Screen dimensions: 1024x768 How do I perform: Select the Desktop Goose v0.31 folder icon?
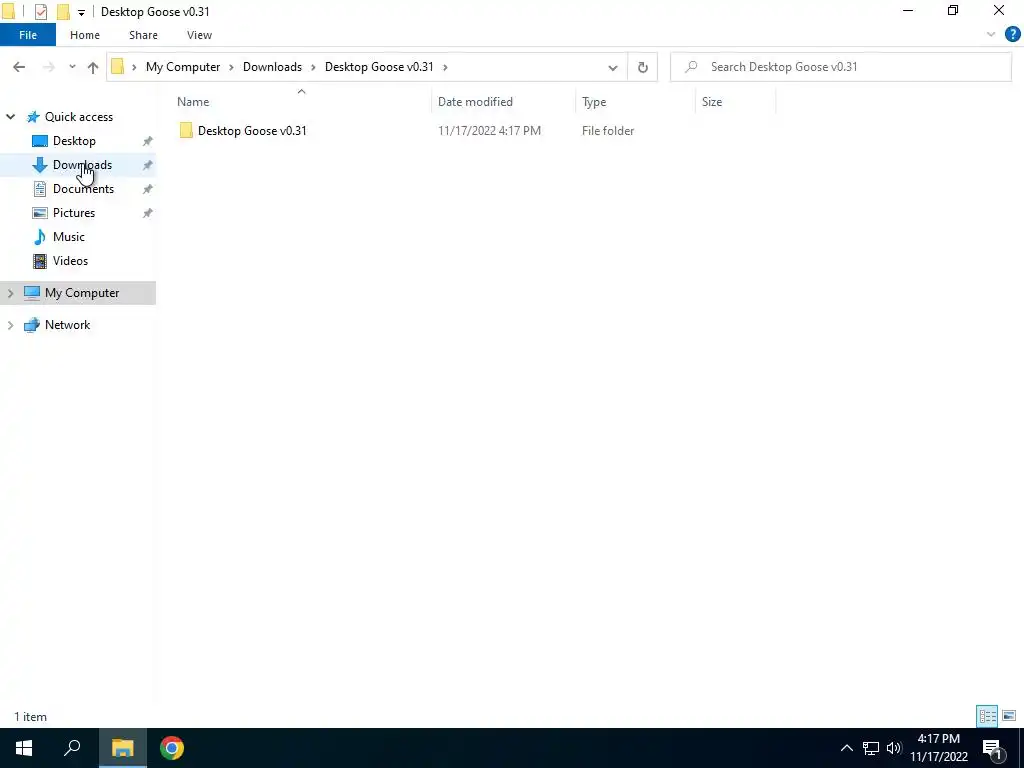[x=186, y=131]
